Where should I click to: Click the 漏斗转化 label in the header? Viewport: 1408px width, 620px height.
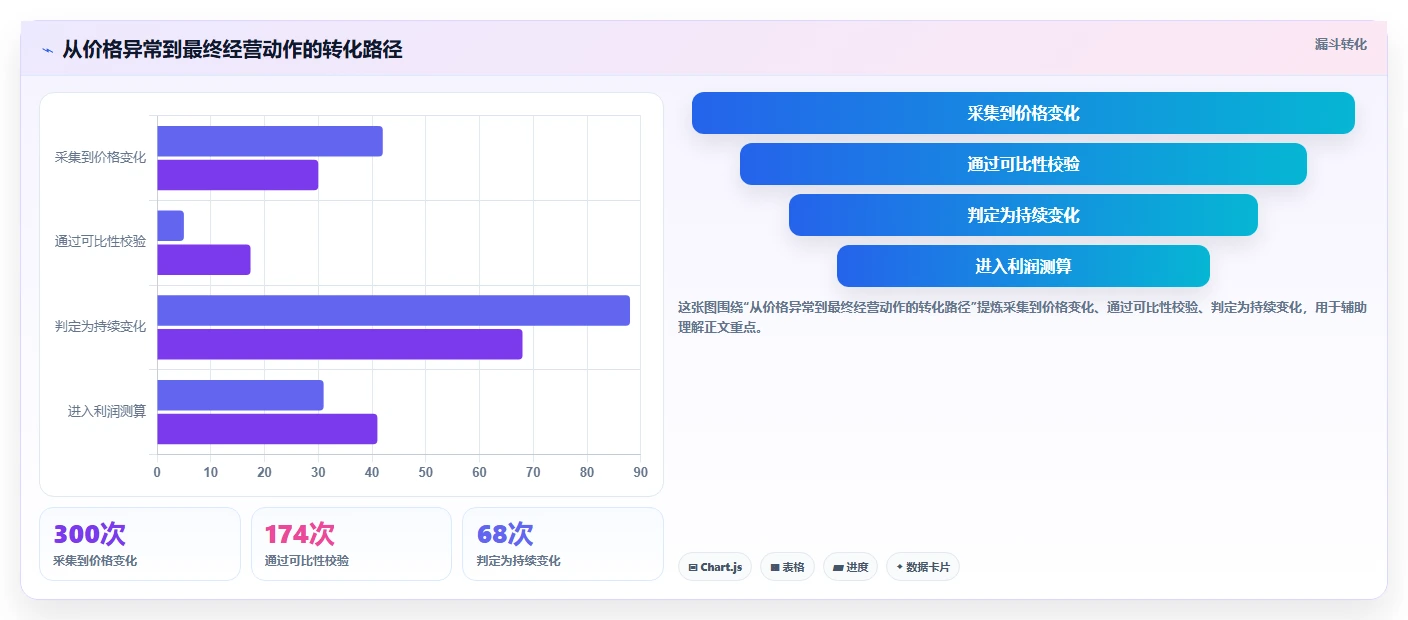click(1340, 44)
